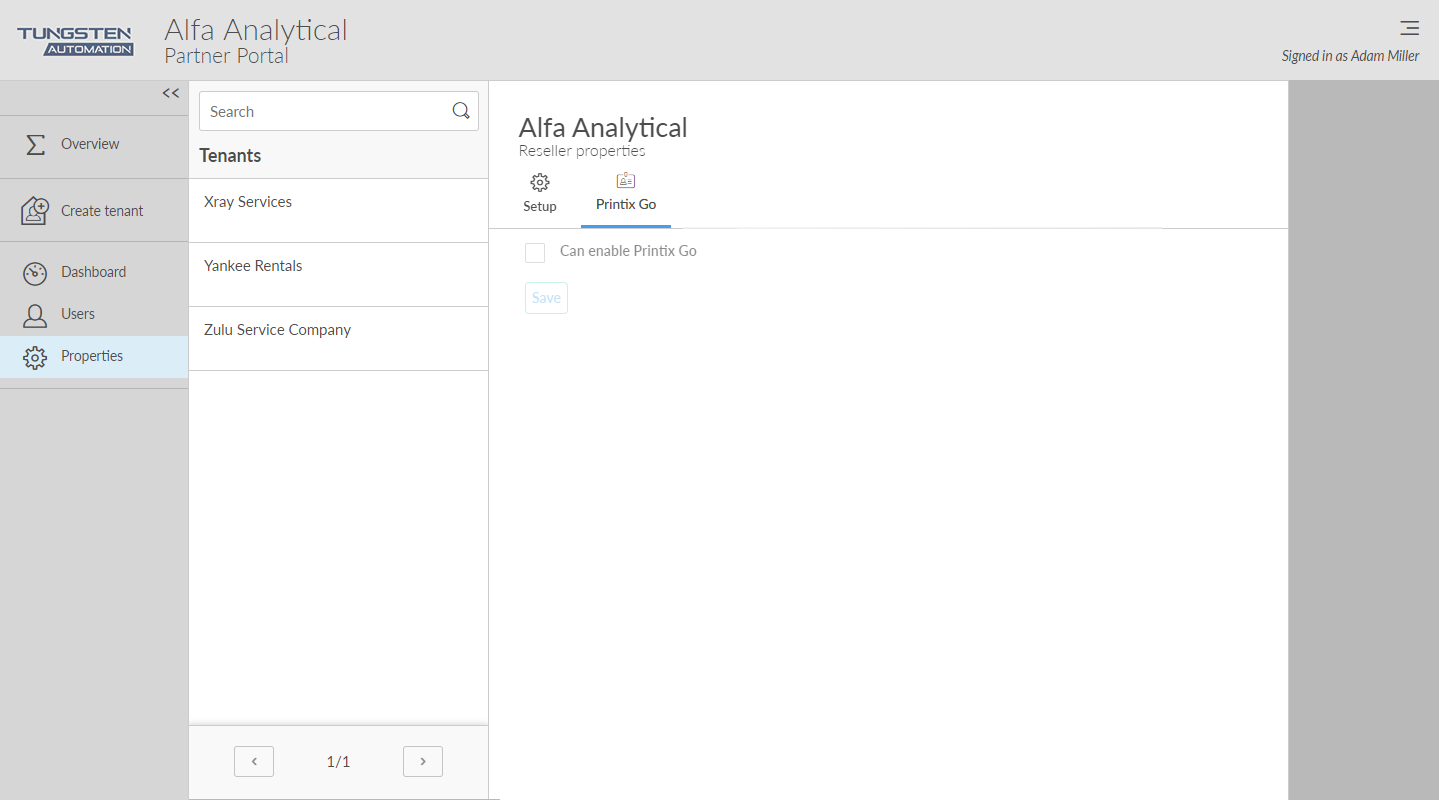Open Dashboard via gauge icon
Image resolution: width=1439 pixels, height=800 pixels.
(x=35, y=273)
